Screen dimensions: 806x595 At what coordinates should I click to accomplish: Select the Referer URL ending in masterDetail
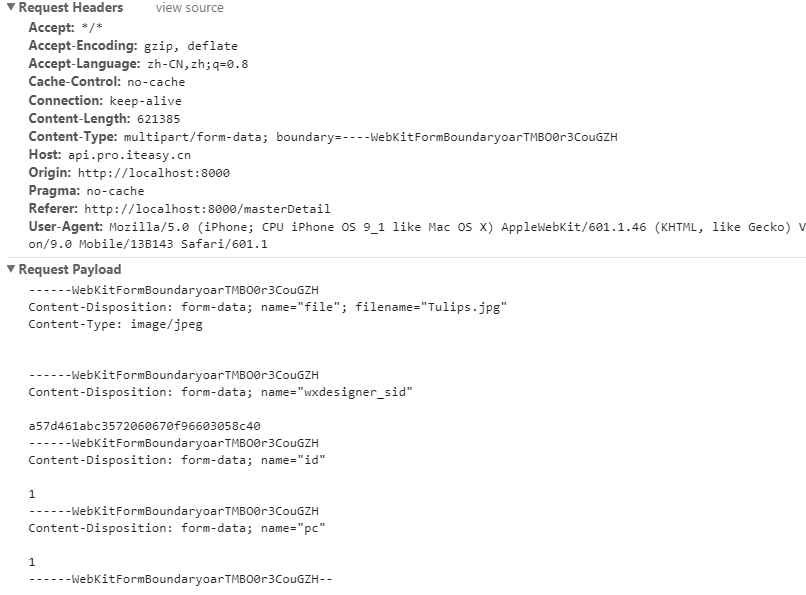(x=207, y=209)
